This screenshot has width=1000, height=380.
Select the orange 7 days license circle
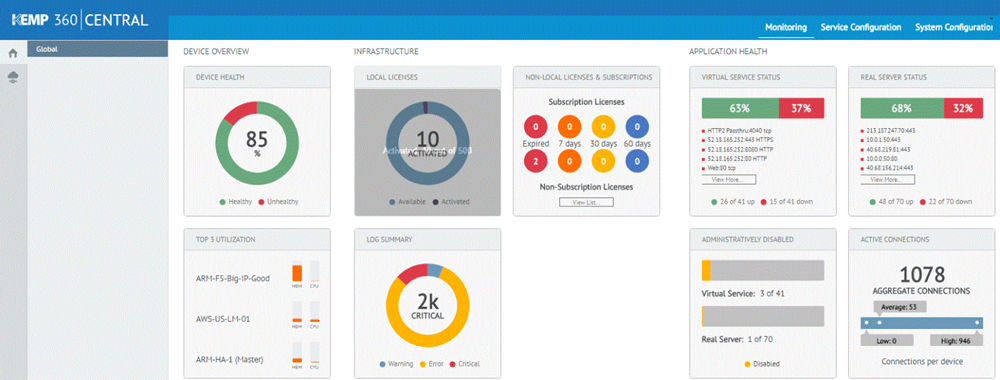tap(570, 126)
